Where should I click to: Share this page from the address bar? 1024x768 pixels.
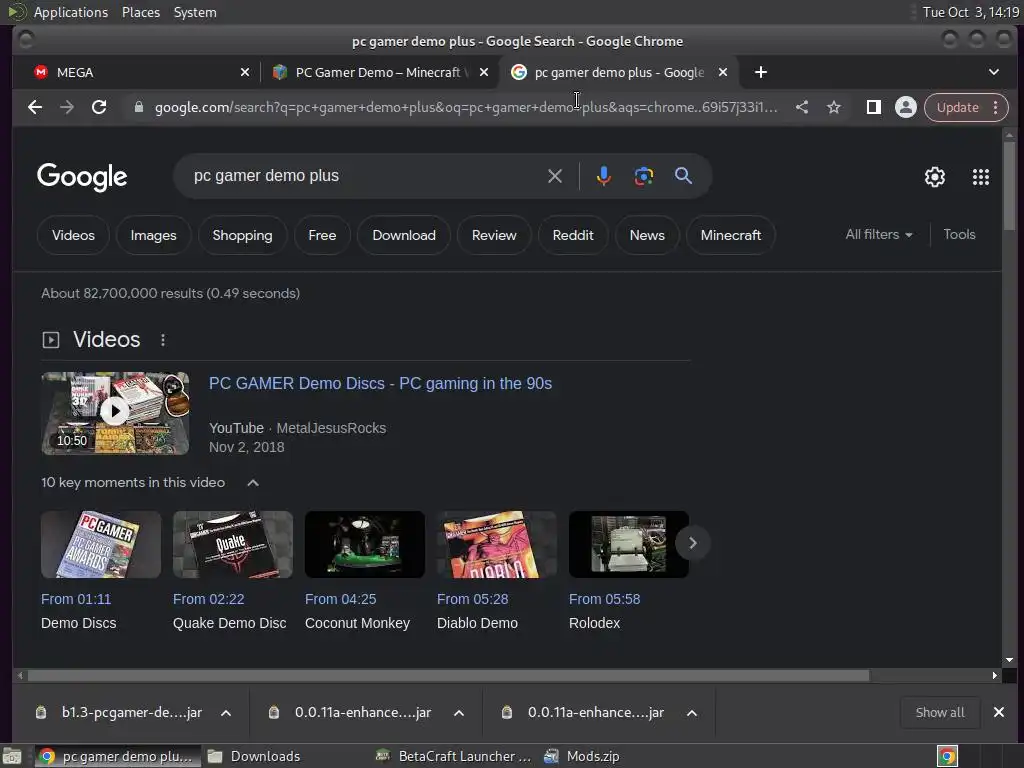coord(802,107)
